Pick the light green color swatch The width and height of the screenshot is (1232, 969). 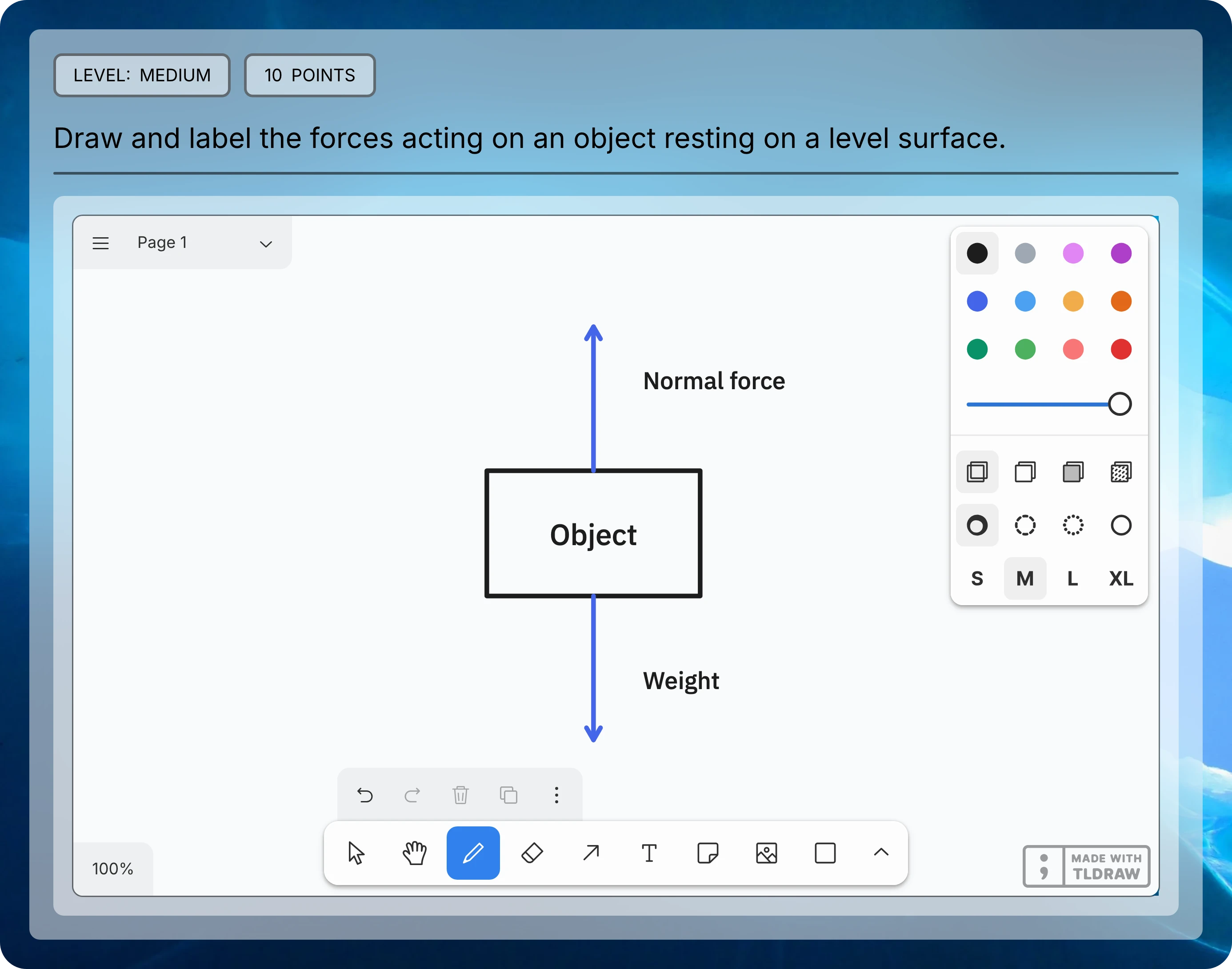coord(1025,349)
